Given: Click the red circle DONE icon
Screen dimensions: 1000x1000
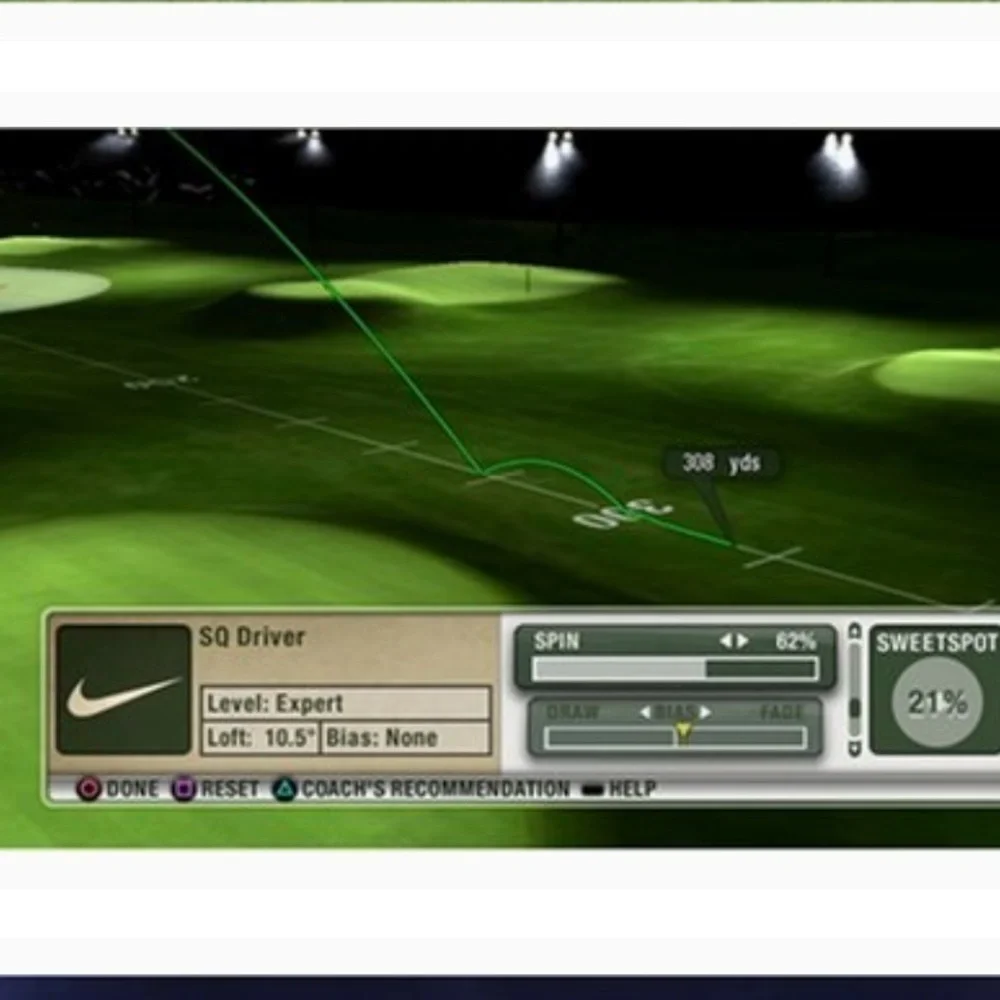Looking at the screenshot, I should (x=89, y=789).
